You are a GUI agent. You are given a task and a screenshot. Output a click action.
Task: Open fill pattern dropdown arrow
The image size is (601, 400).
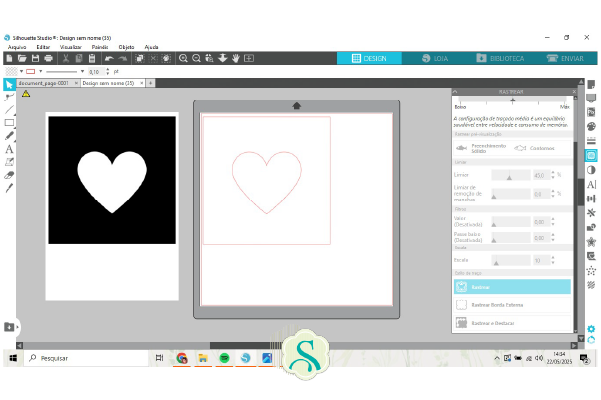coord(21,71)
